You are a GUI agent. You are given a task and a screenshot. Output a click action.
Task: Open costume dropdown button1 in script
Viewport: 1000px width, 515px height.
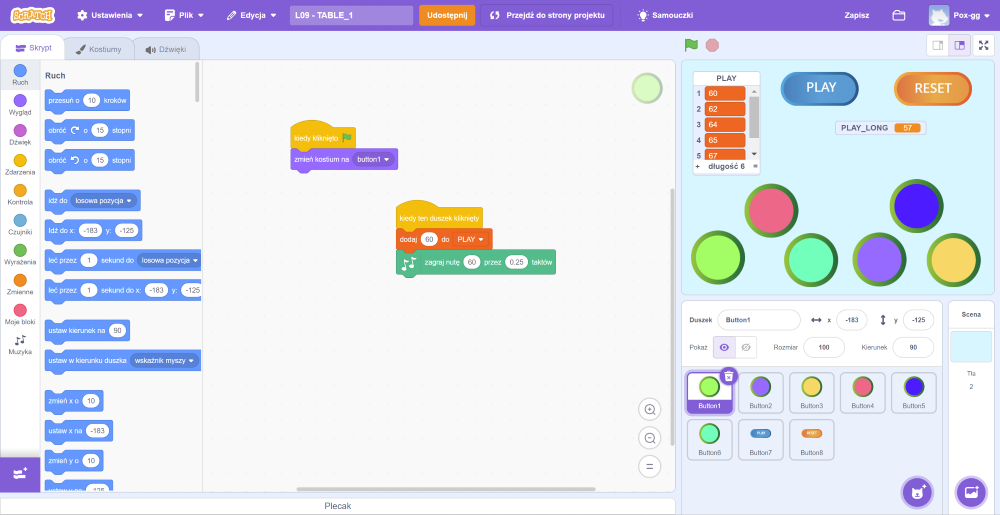point(374,159)
